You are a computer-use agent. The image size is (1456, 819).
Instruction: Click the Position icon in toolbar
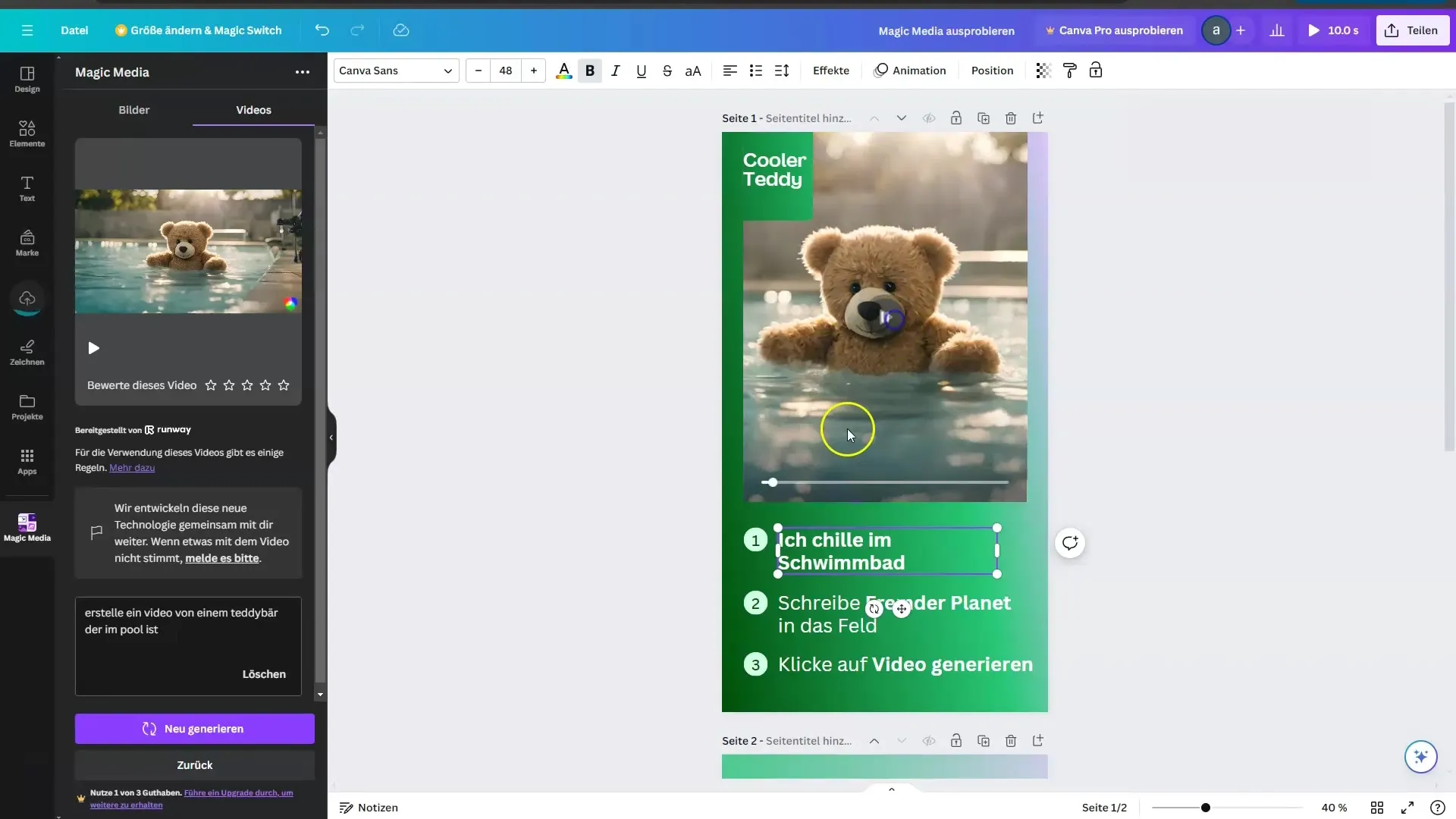(x=992, y=70)
